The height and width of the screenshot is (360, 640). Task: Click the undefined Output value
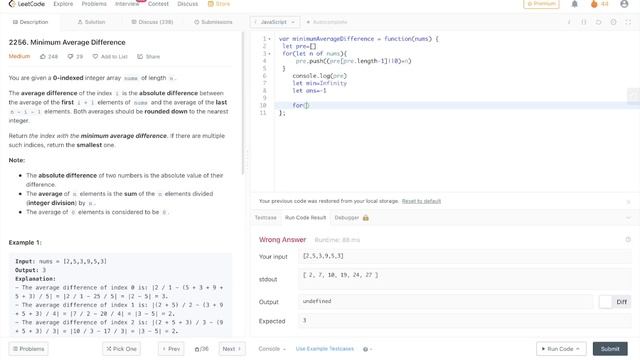317,301
